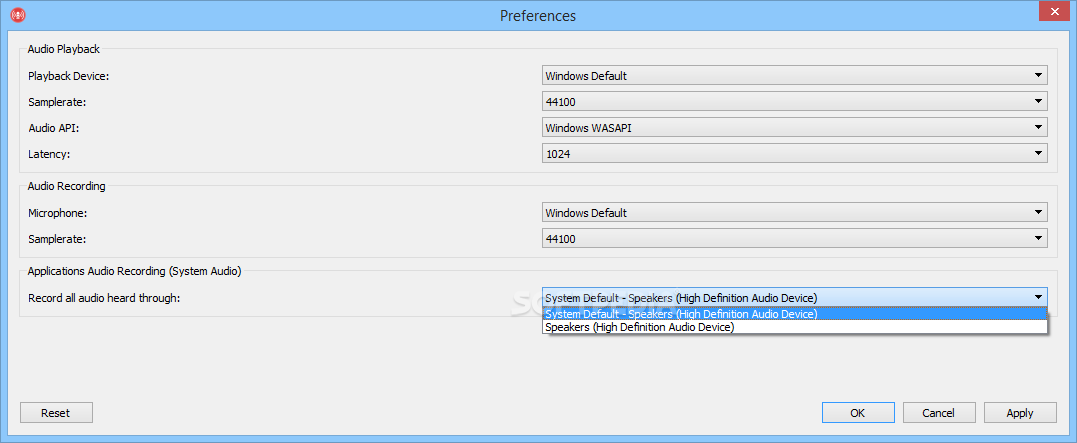
Task: Click the Latency label
Action: 49,154
